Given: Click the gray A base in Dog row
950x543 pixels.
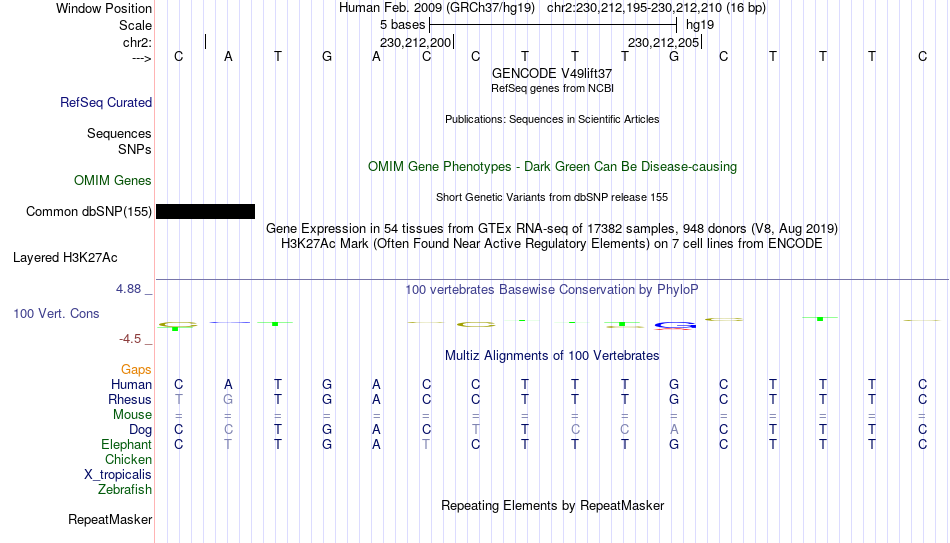Looking at the screenshot, I should click(x=674, y=430).
